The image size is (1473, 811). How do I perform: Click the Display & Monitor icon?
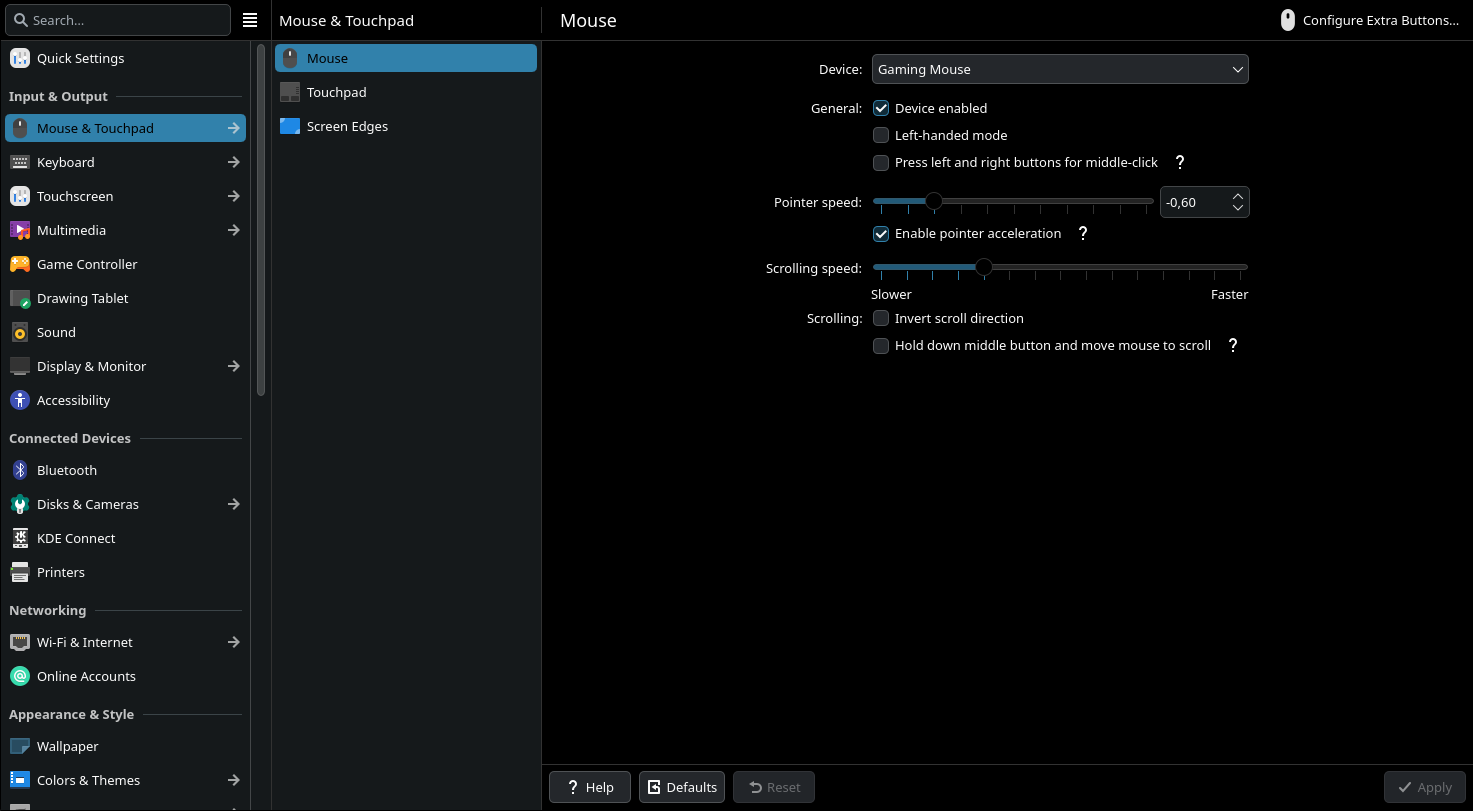[20, 366]
